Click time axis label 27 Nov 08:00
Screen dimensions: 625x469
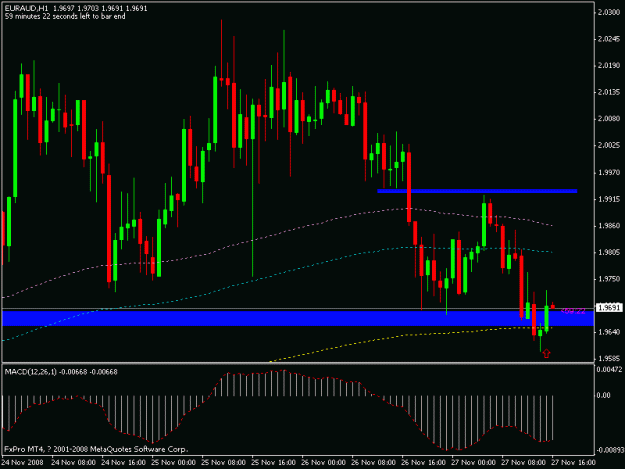pos(523,463)
